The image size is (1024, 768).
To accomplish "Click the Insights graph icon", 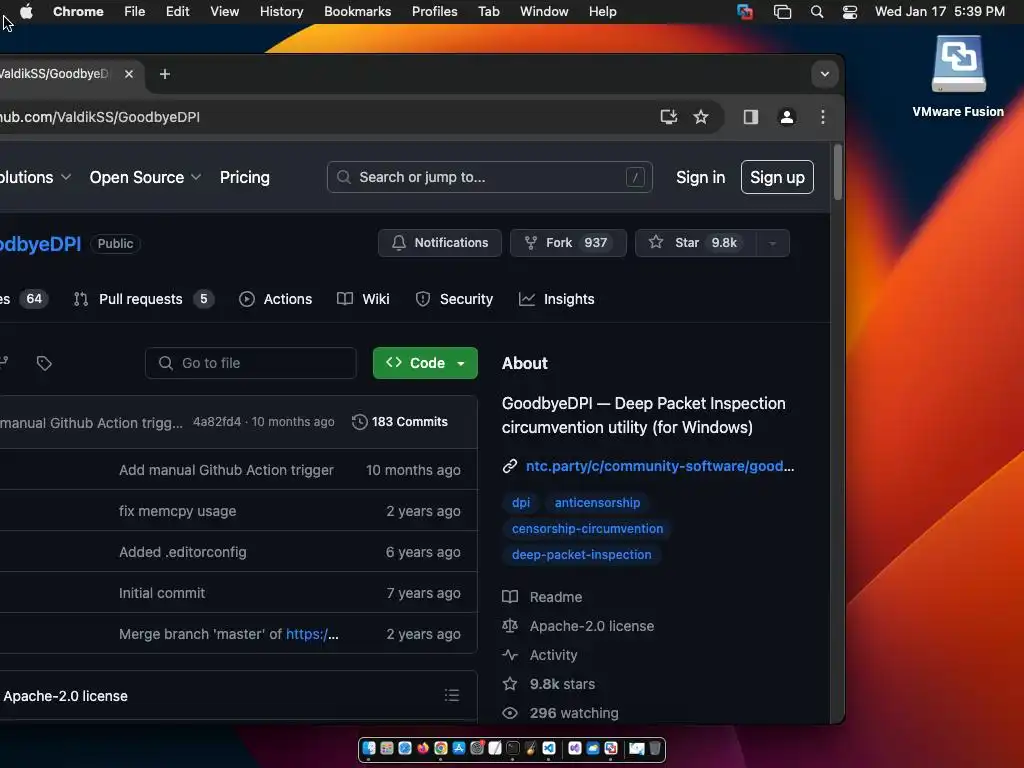I will click(526, 299).
